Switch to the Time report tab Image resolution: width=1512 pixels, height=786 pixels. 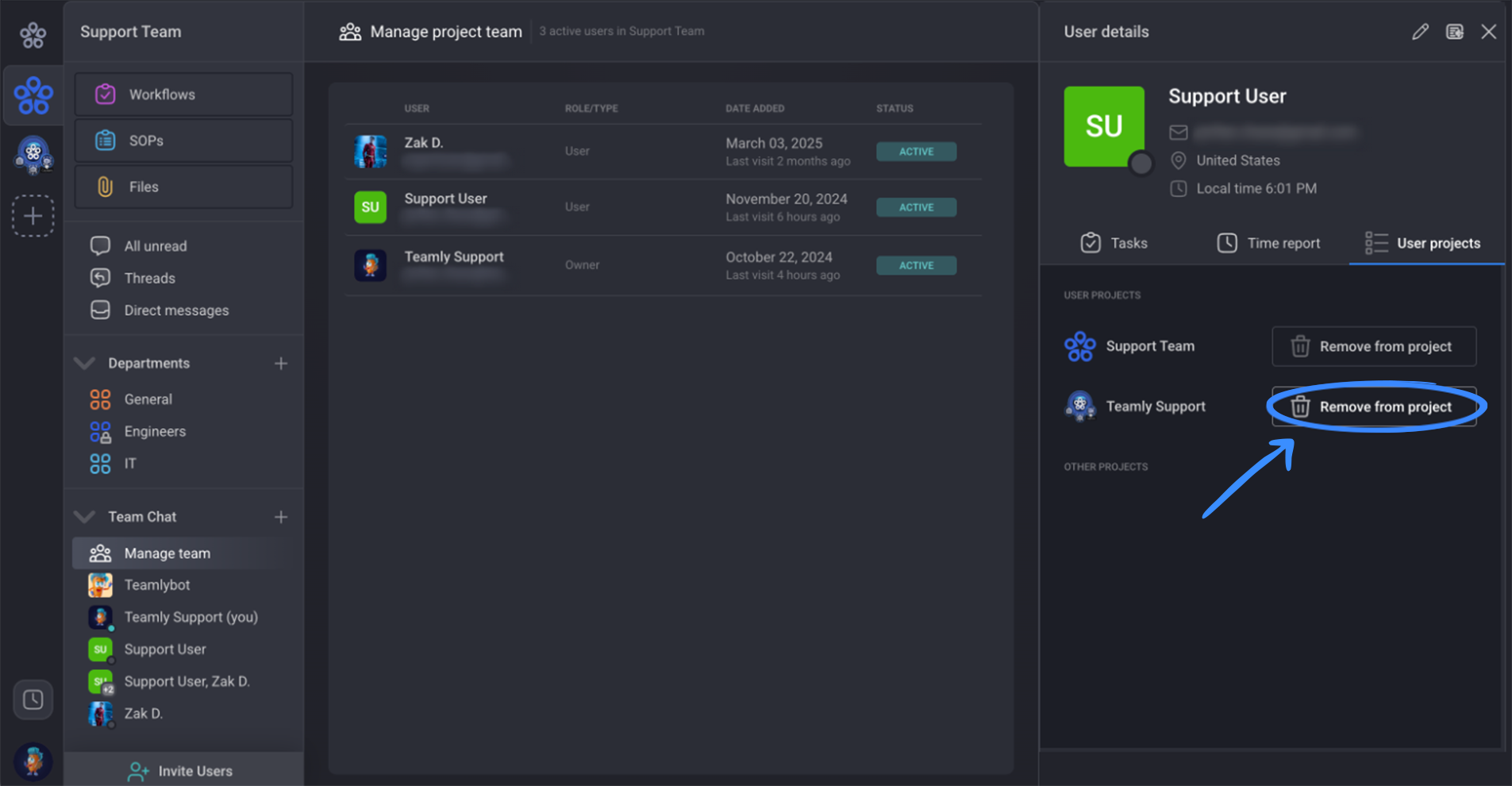1268,243
